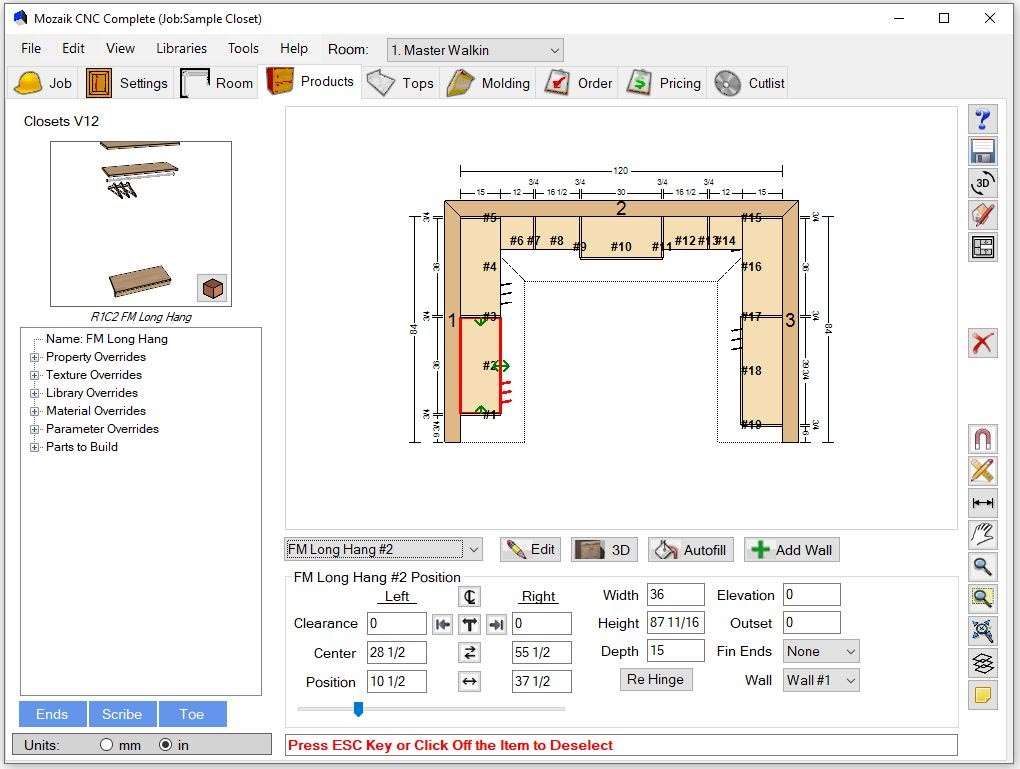Switch to the Pricing tab
Viewport: 1020px width, 769px height.
click(664, 83)
